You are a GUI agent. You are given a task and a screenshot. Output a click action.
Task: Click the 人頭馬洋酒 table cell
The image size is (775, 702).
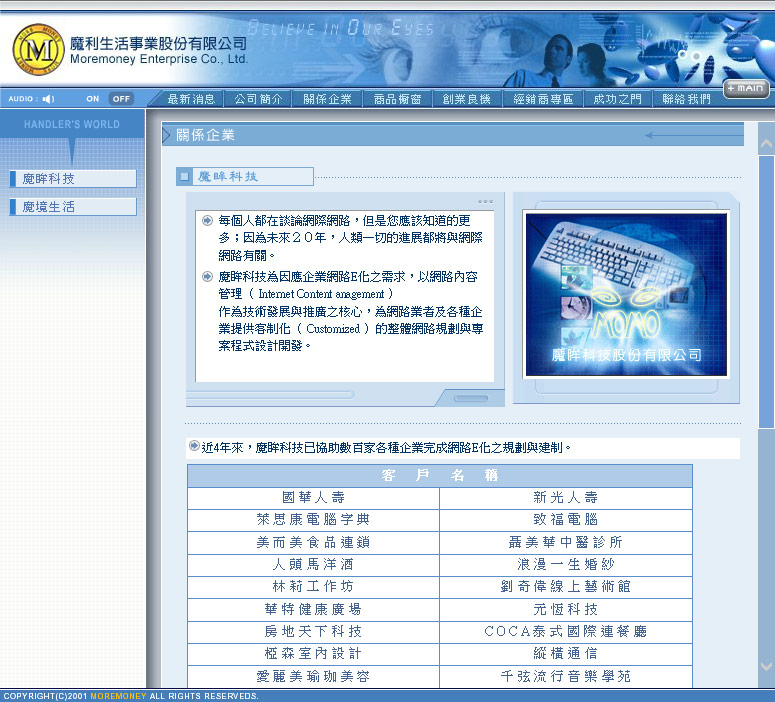(x=313, y=565)
